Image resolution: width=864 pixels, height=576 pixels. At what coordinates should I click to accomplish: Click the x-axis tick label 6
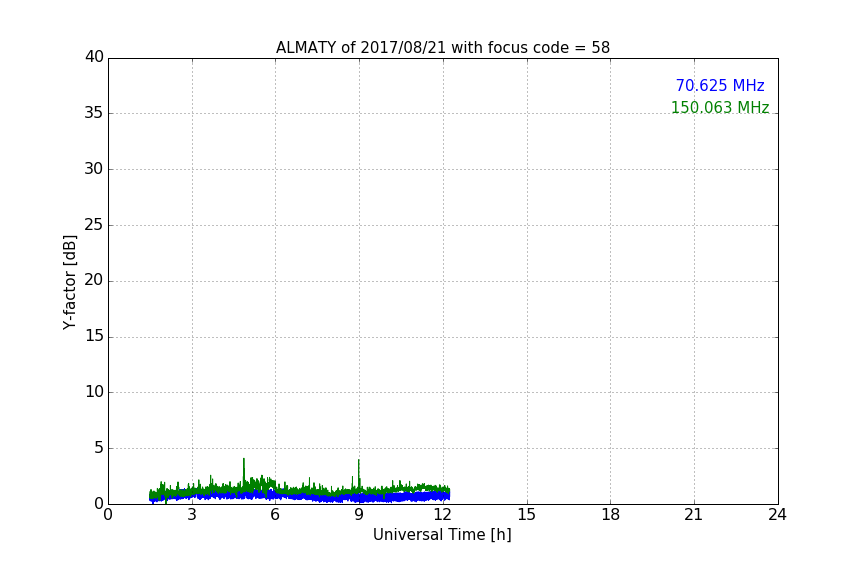(x=275, y=515)
